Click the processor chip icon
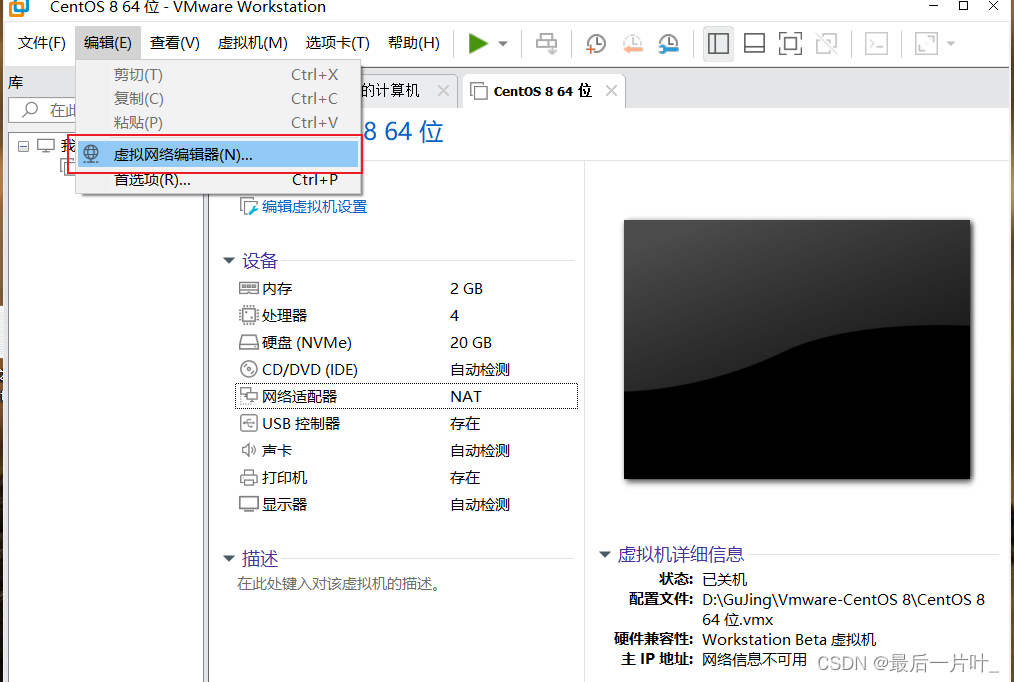 (x=248, y=315)
